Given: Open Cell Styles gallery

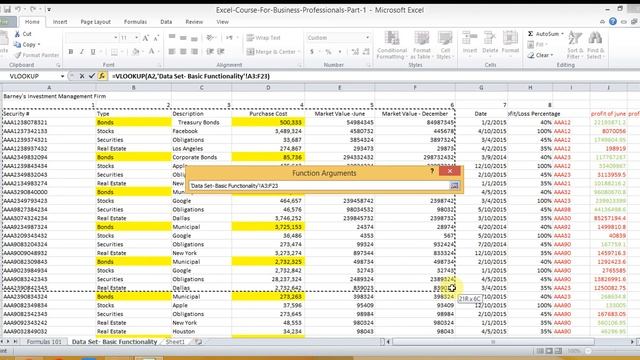Looking at the screenshot, I should click(x=445, y=45).
